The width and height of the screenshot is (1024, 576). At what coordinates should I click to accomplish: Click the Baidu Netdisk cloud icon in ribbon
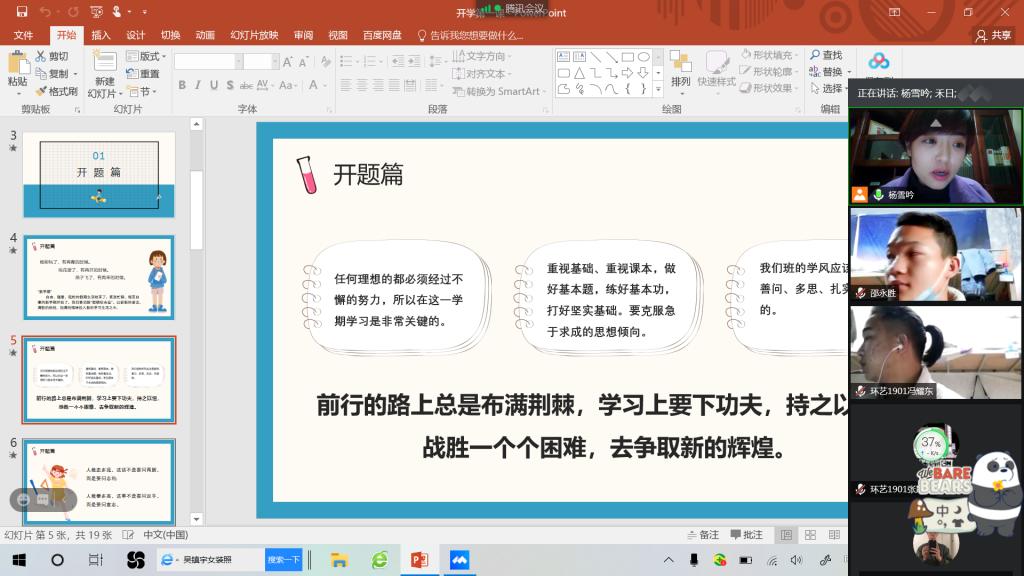coord(878,62)
